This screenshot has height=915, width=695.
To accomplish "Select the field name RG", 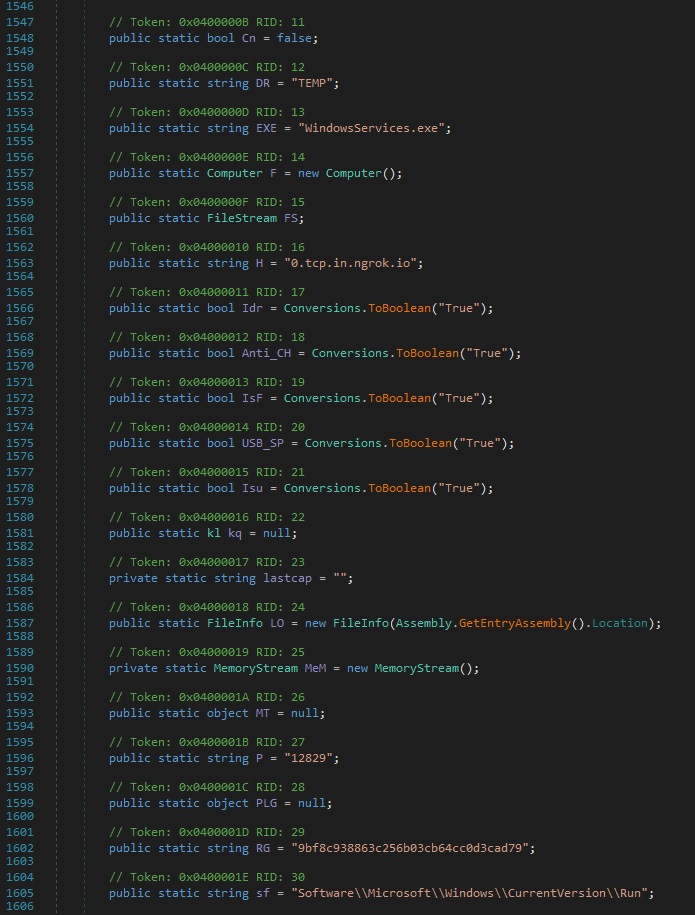I will pyautogui.click(x=263, y=848).
